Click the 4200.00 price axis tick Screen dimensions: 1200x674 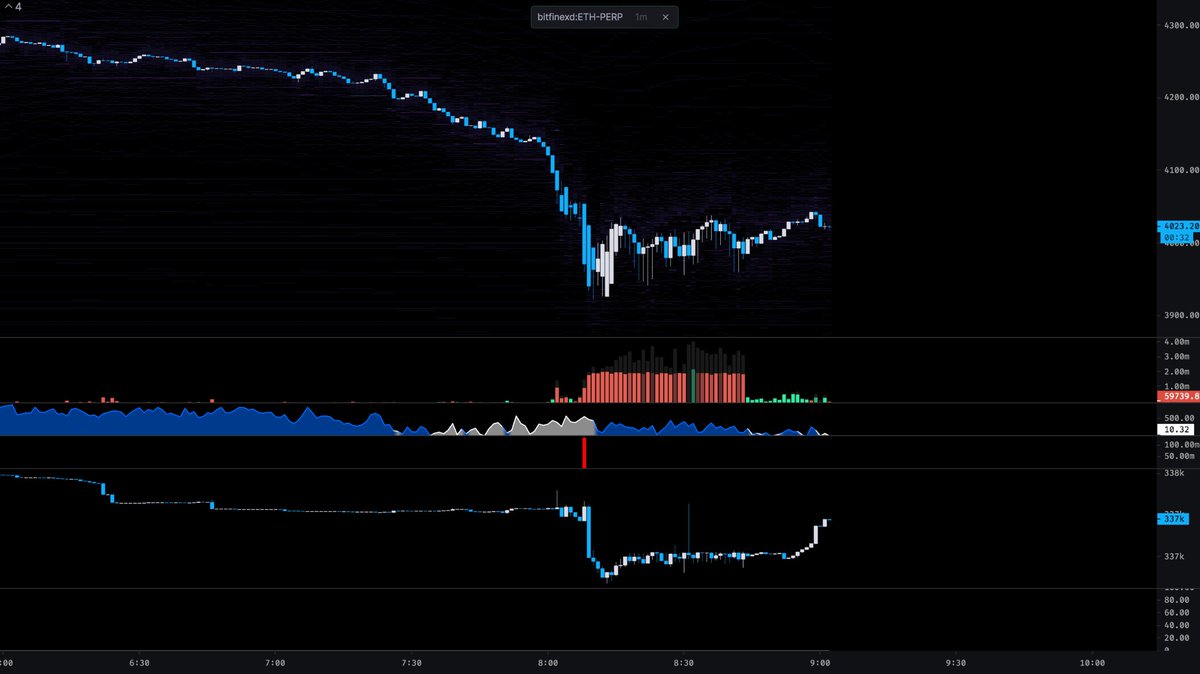(1180, 98)
